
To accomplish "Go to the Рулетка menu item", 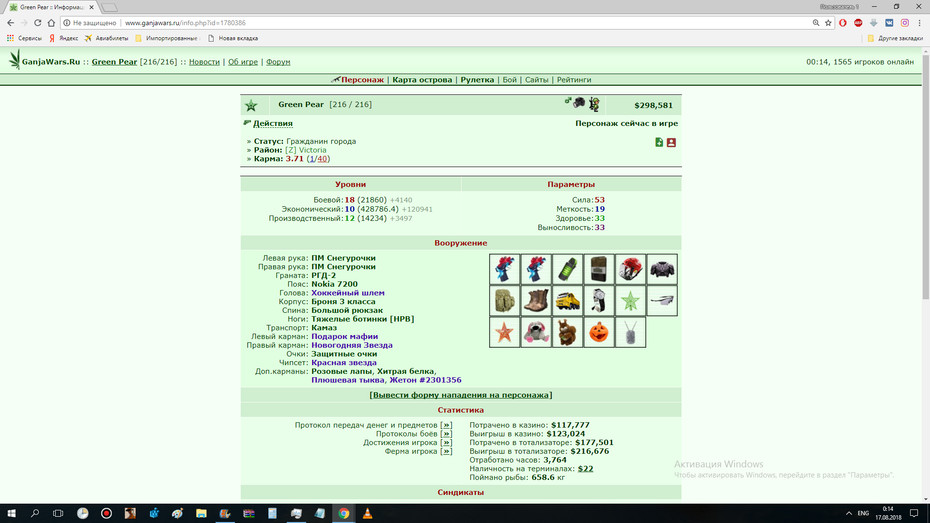I will coord(477,79).
